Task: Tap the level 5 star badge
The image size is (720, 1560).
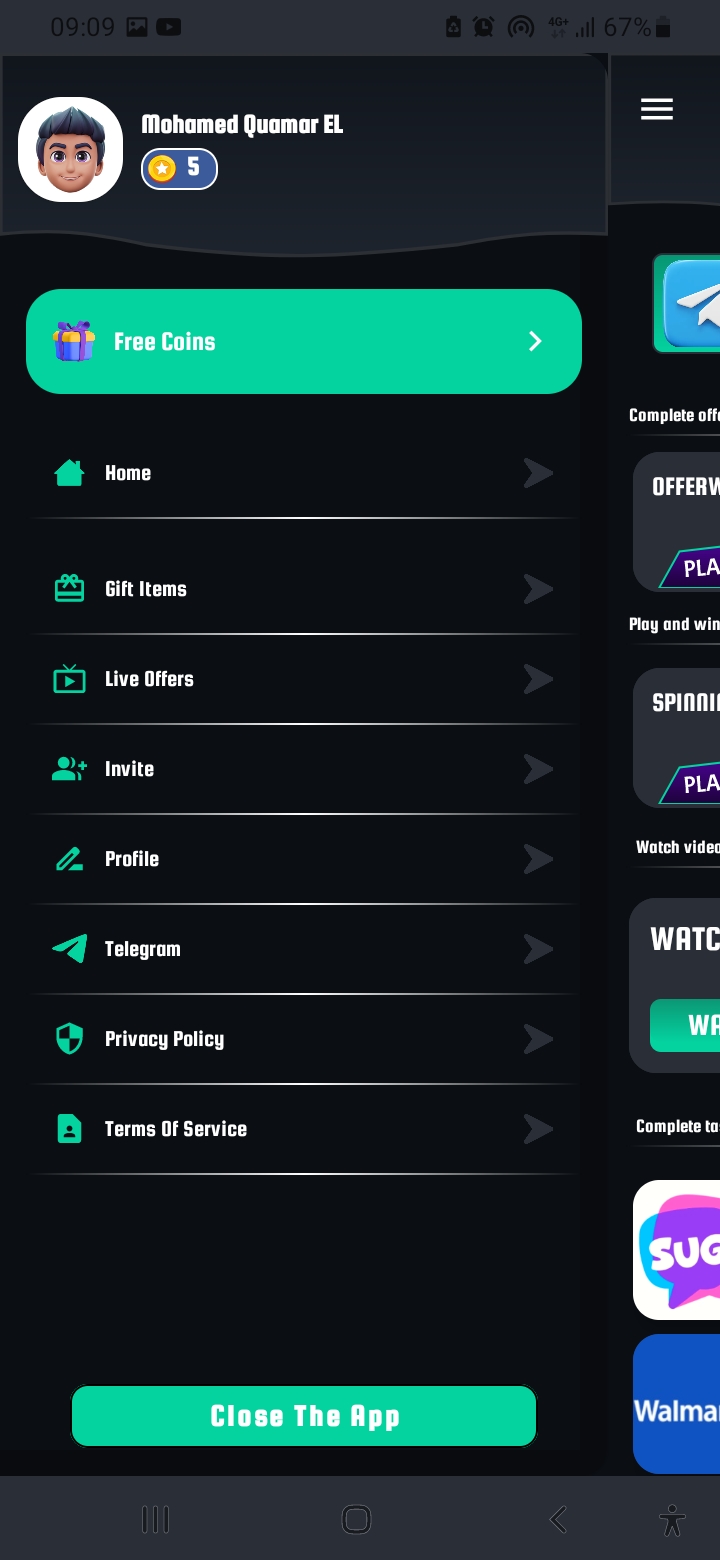Action: (x=179, y=168)
